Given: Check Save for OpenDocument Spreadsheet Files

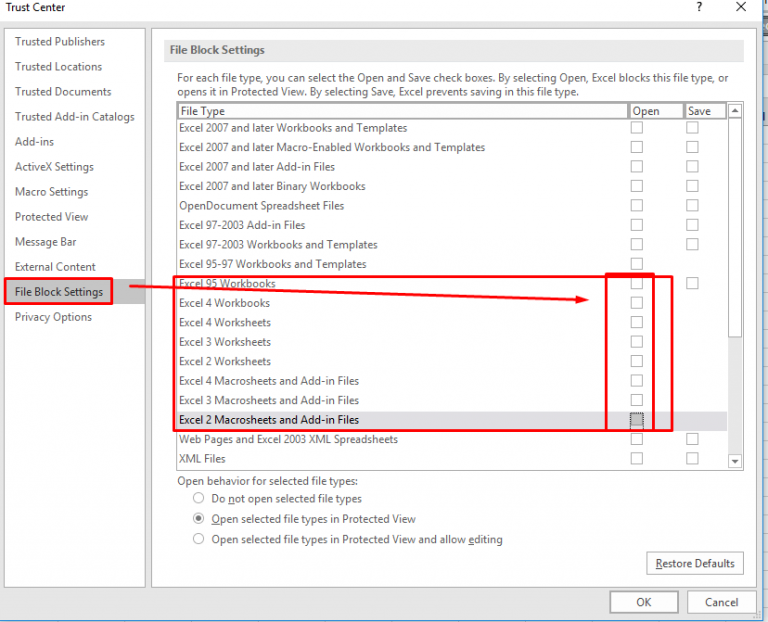Looking at the screenshot, I should [692, 206].
